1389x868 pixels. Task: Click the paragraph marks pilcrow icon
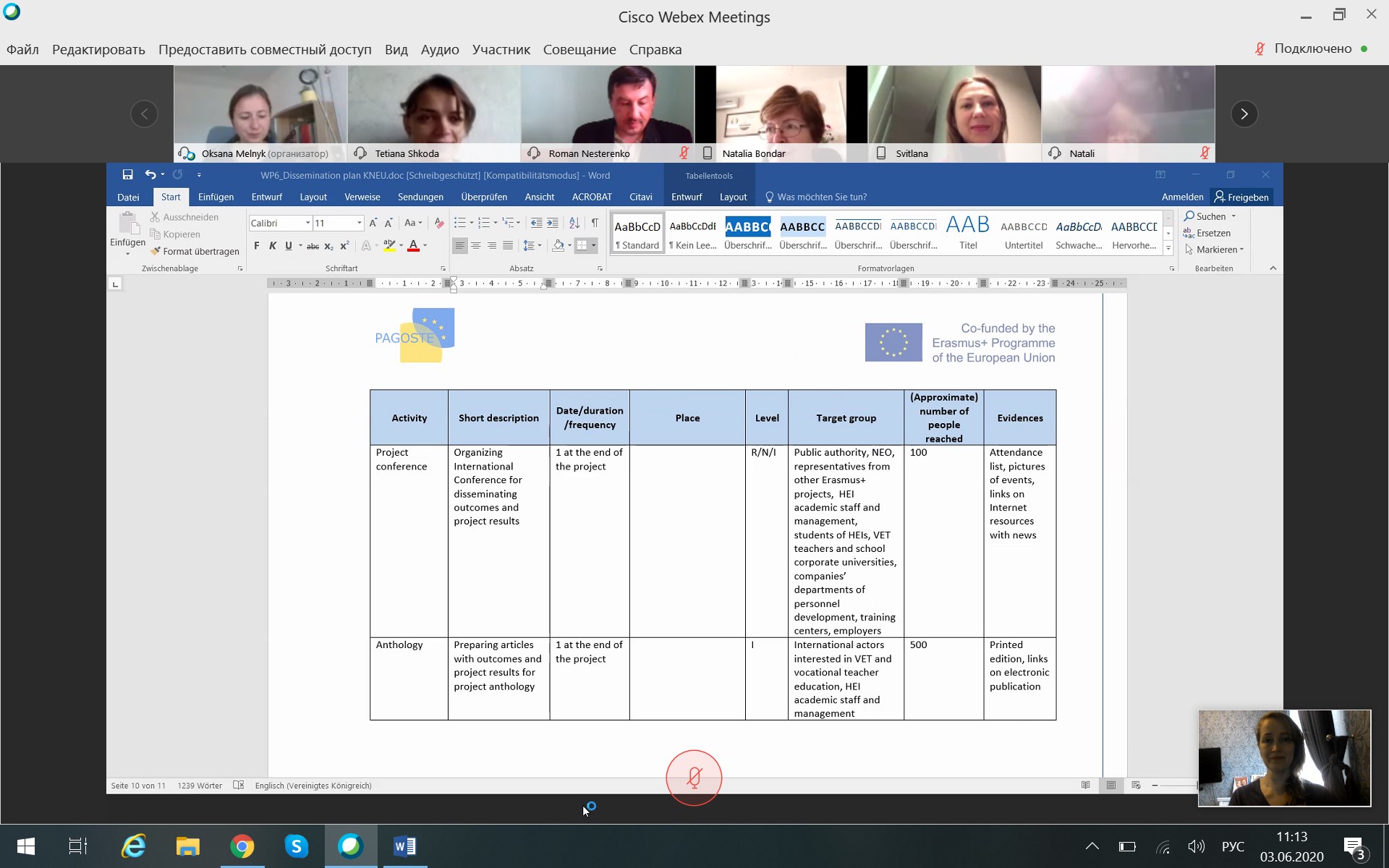(x=595, y=223)
